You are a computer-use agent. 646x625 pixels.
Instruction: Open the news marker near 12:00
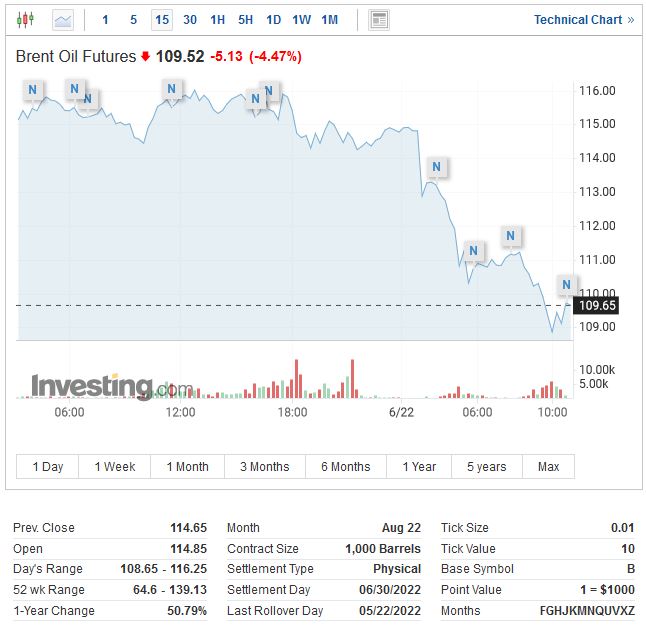pos(171,90)
